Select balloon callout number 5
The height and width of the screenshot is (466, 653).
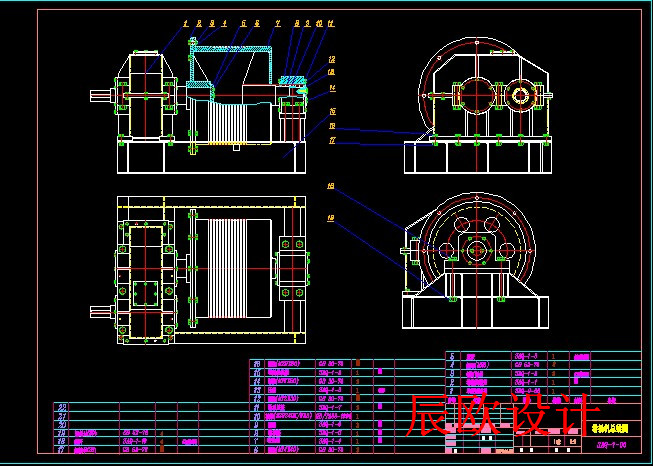(x=244, y=24)
